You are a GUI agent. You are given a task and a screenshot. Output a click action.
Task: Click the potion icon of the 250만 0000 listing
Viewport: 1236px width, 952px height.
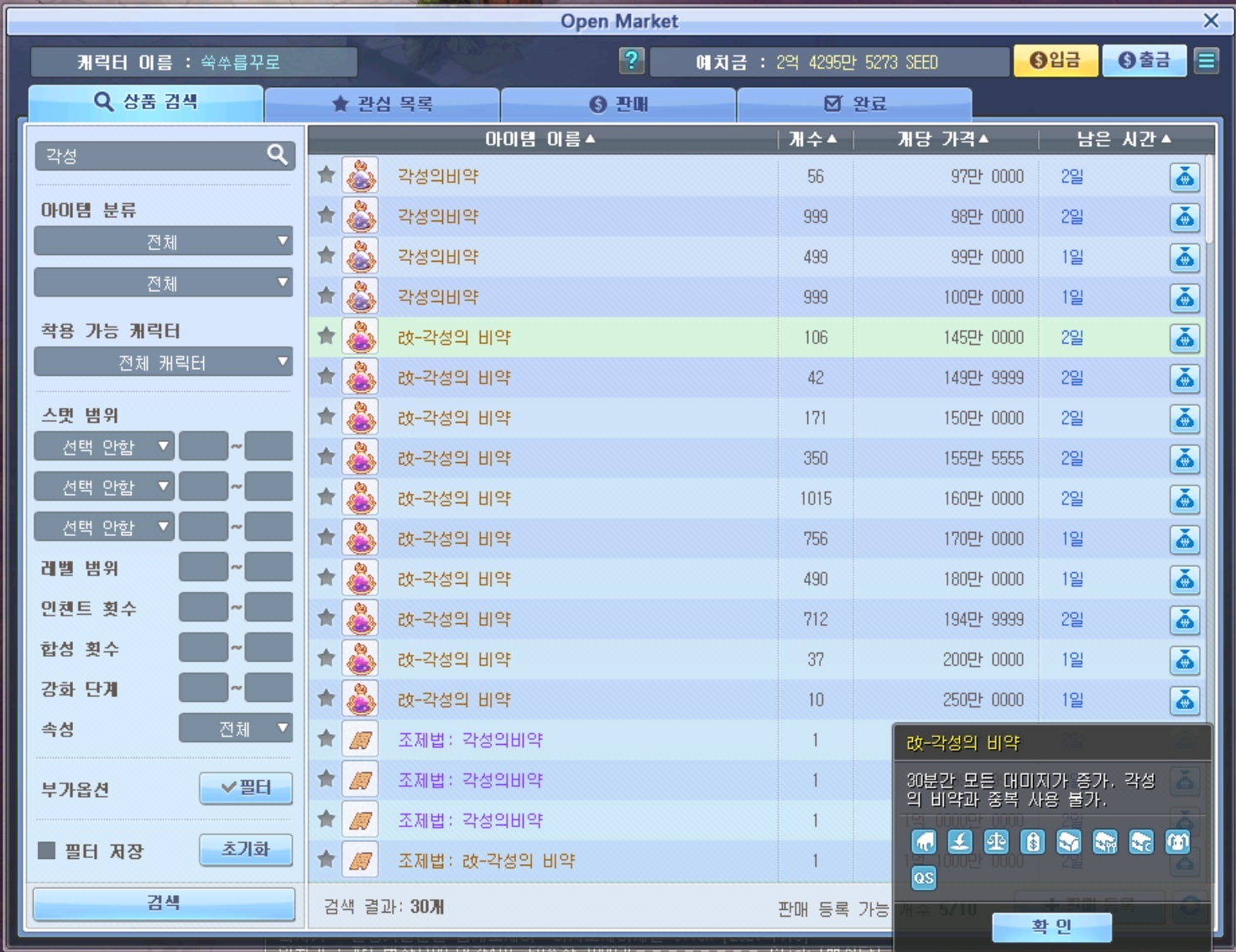coord(361,700)
